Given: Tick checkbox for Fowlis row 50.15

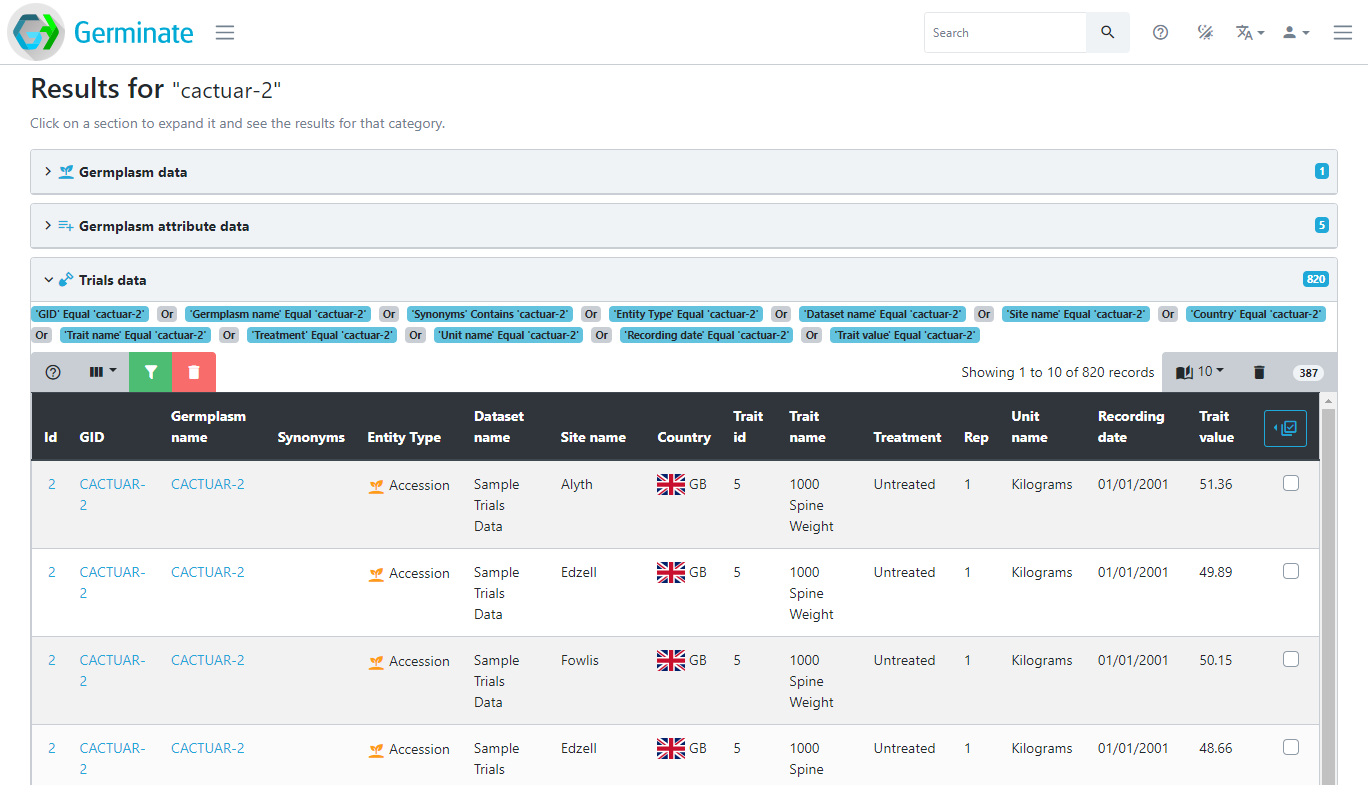Looking at the screenshot, I should click(x=1291, y=660).
